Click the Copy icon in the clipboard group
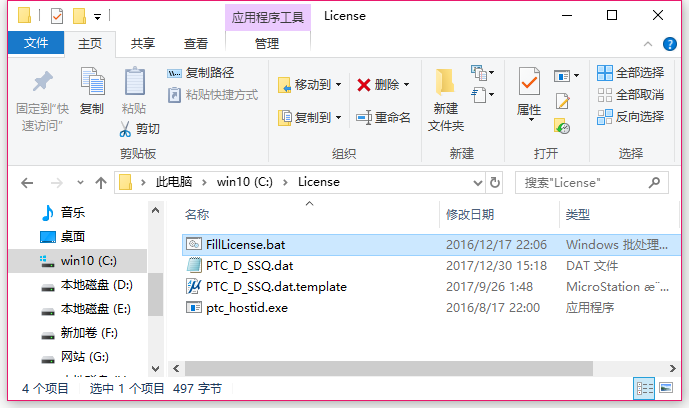This screenshot has height=408, width=689. coord(93,81)
